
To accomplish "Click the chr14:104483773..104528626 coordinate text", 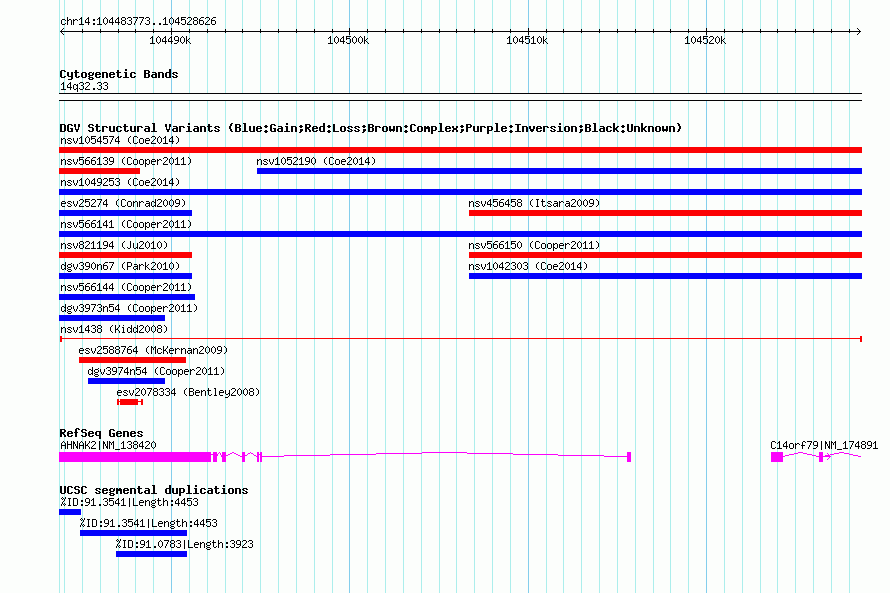I will 138,22.
